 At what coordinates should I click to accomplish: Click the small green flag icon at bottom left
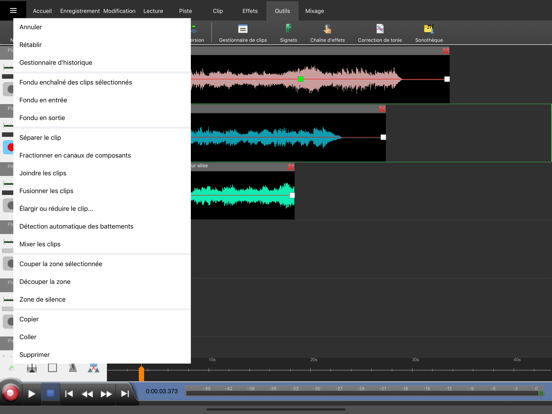pyautogui.click(x=11, y=368)
